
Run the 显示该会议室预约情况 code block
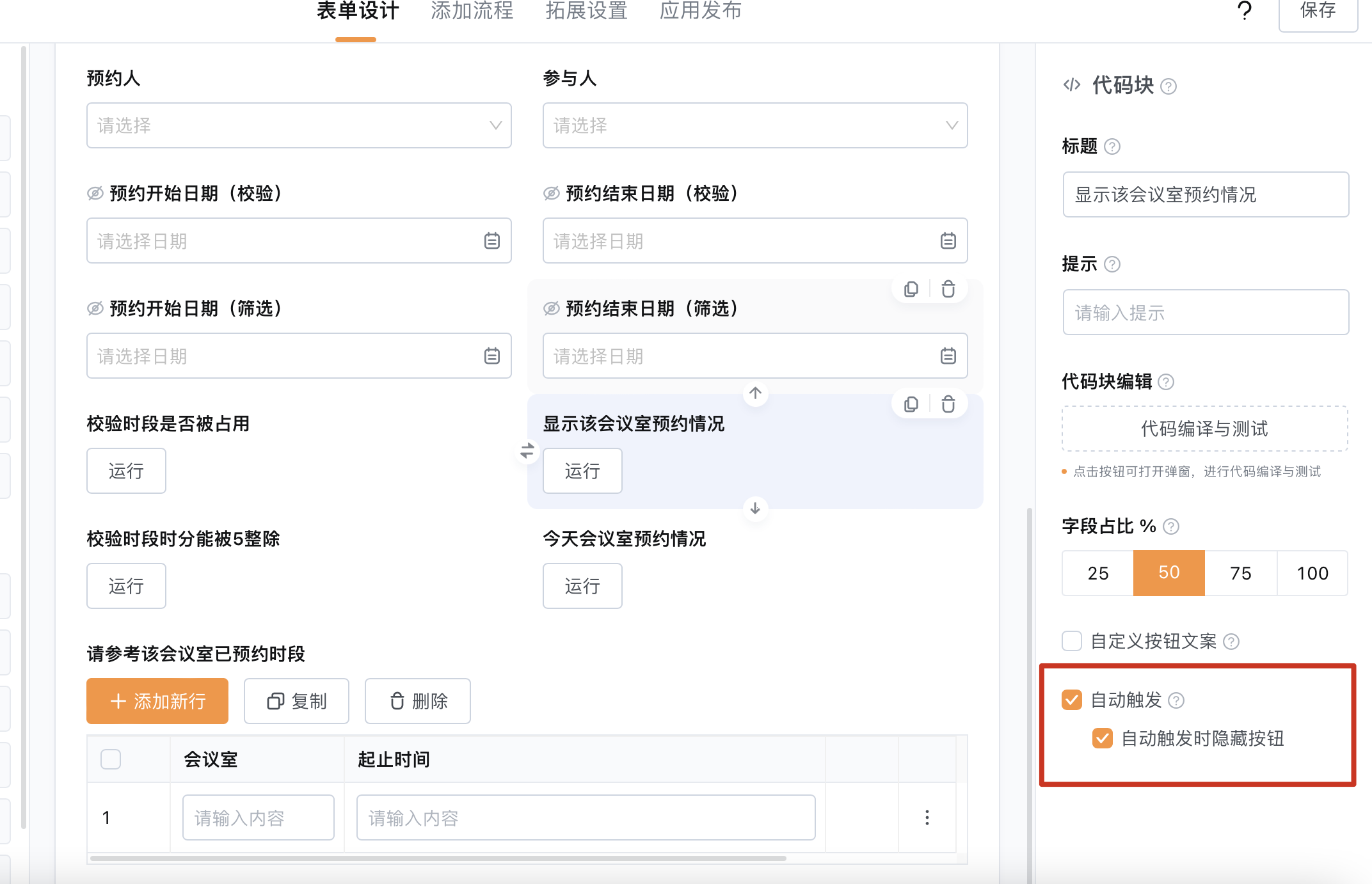point(582,471)
